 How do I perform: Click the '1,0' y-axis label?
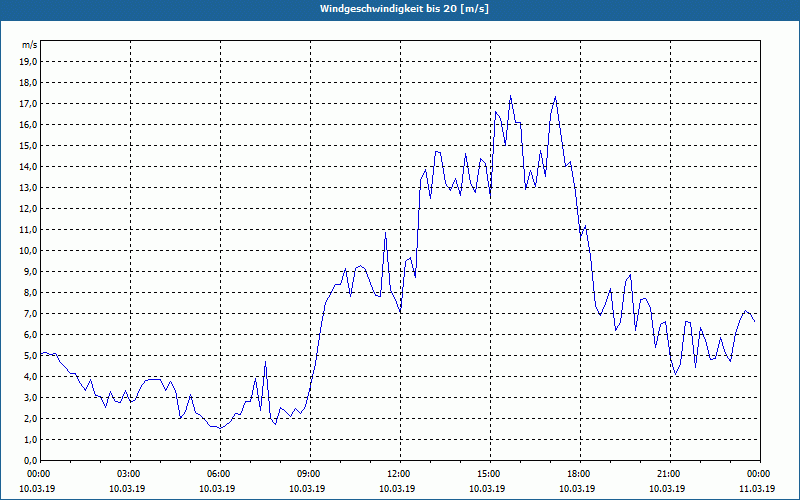(x=31, y=440)
